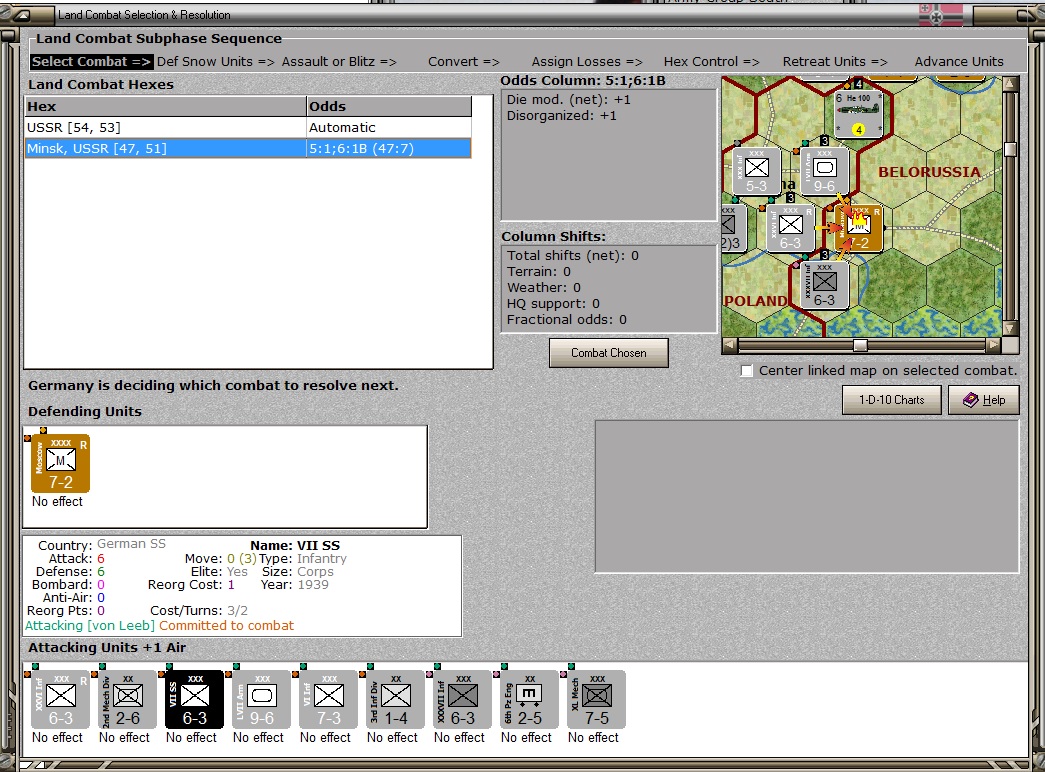Click the 5:1;6:1B (47:7) odds cell
1045x772 pixels.
(x=389, y=148)
